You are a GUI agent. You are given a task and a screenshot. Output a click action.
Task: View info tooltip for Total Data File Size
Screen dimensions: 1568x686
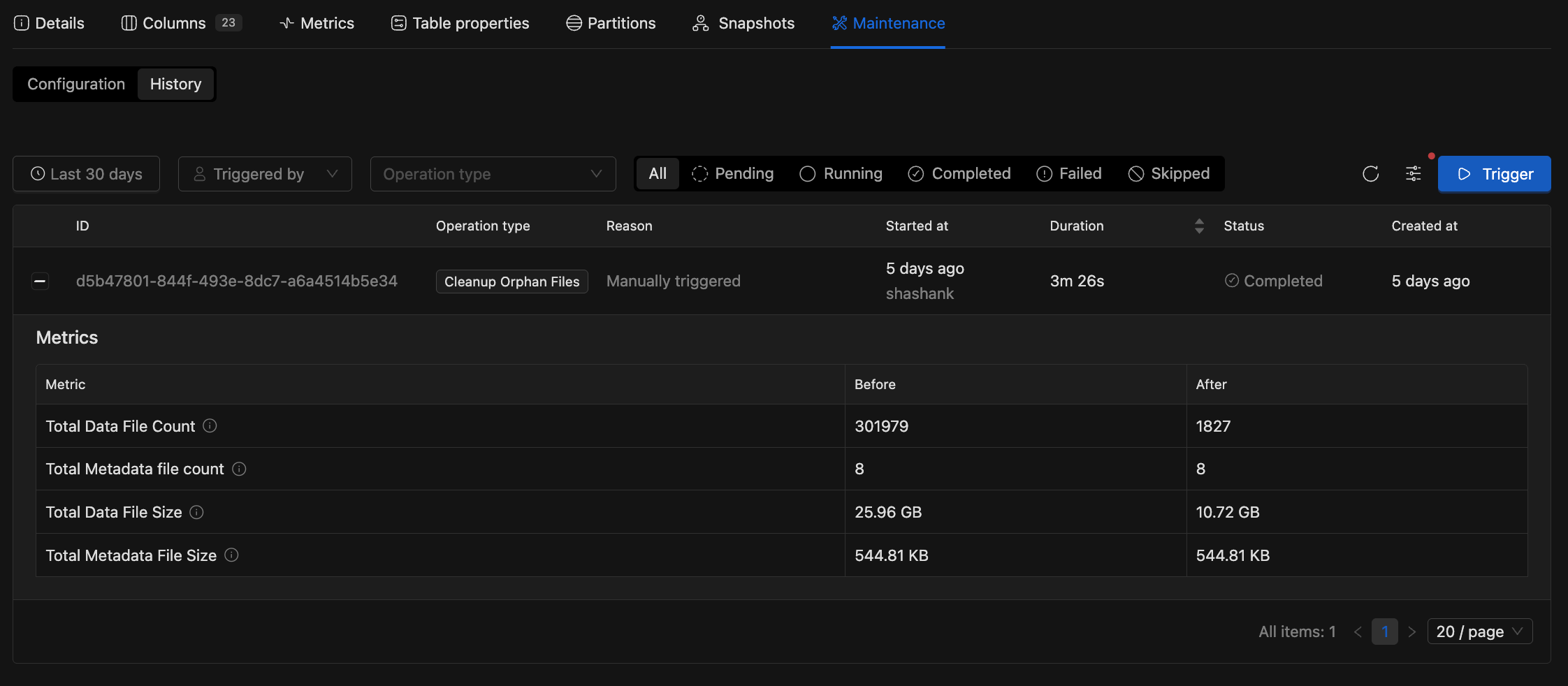point(197,512)
